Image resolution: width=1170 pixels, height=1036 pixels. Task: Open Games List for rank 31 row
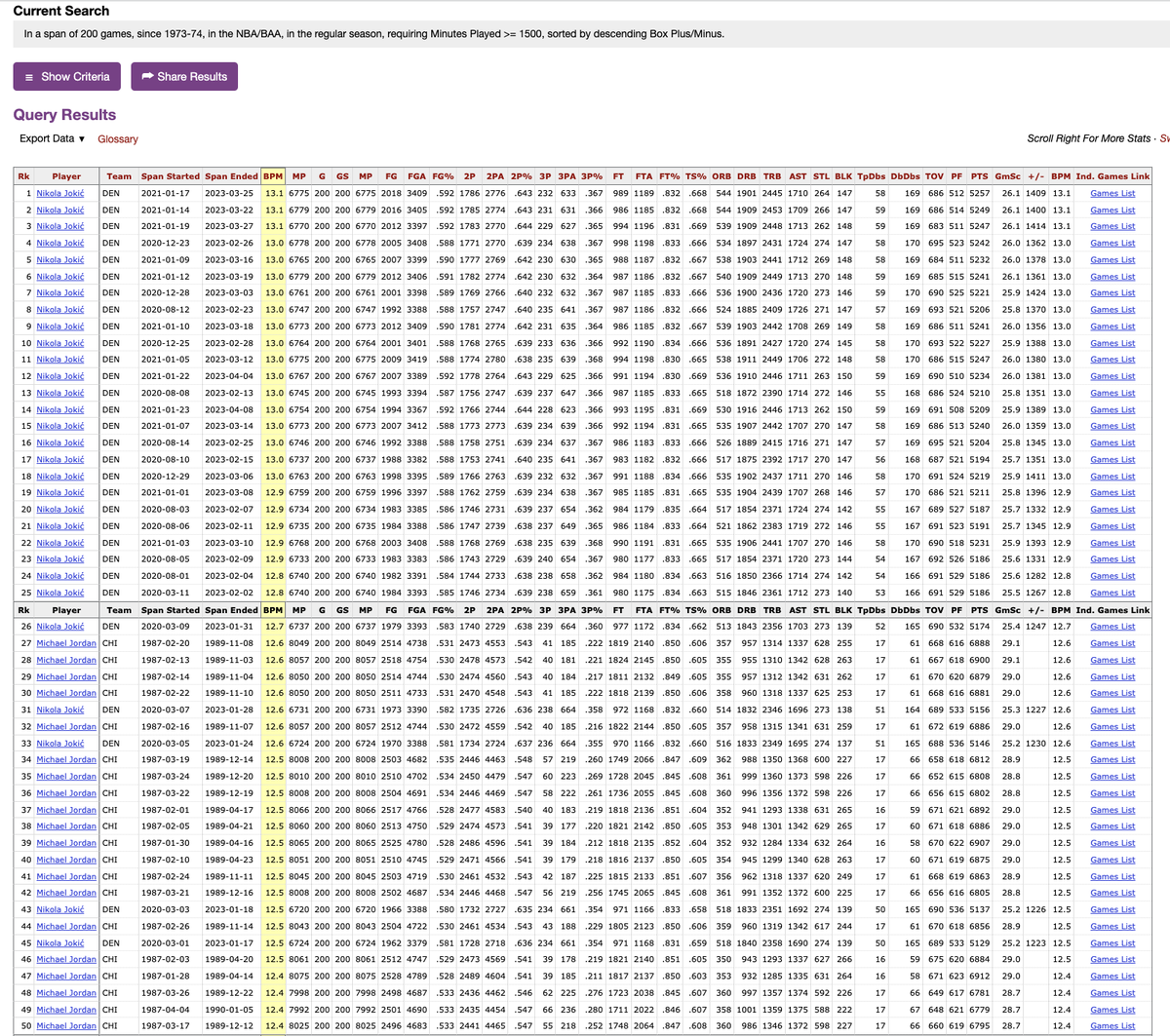(x=1112, y=710)
